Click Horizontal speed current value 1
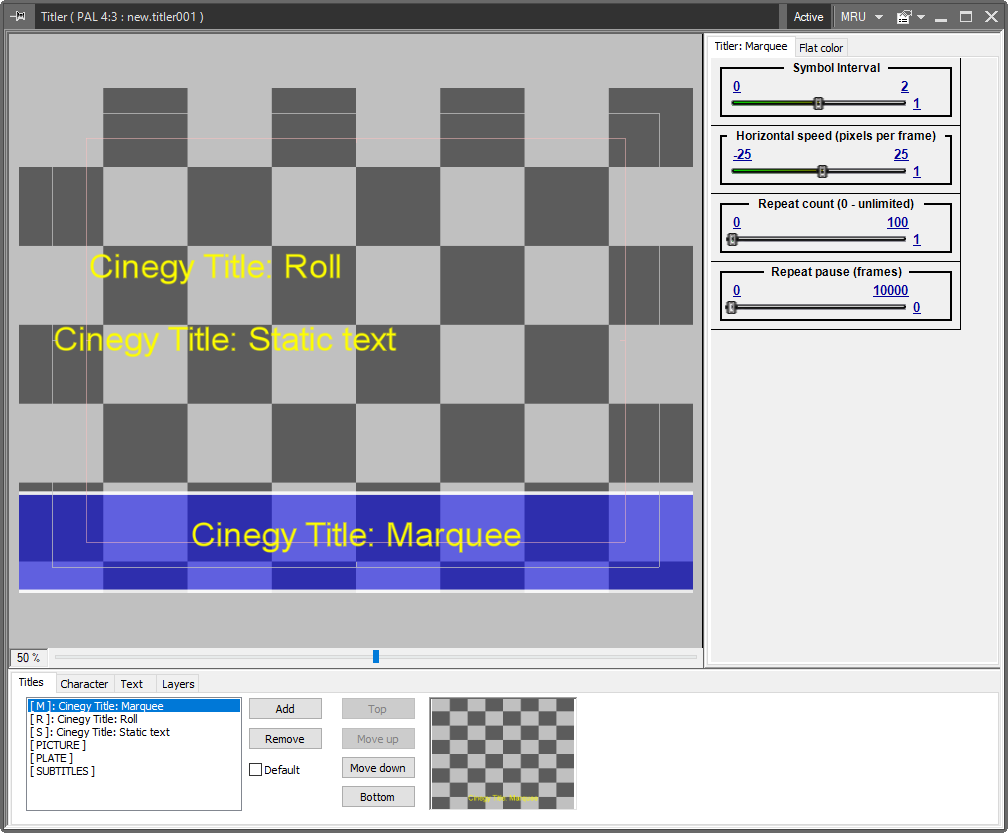Viewport: 1008px width, 833px height. point(917,172)
